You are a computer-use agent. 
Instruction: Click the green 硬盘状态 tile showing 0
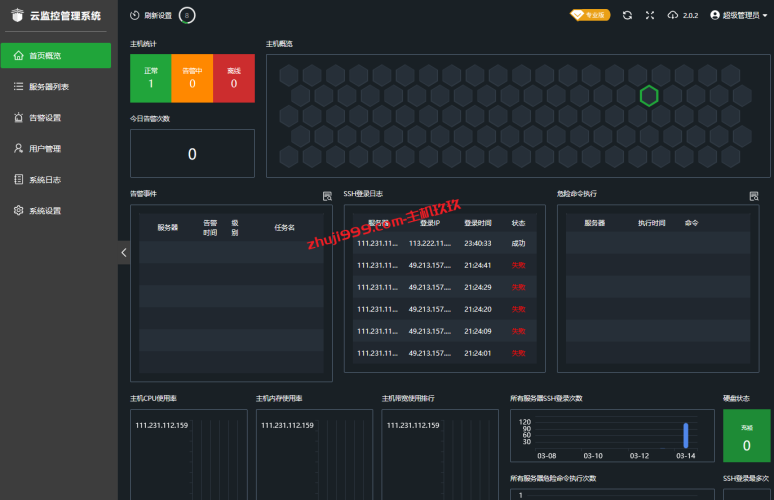pyautogui.click(x=746, y=435)
